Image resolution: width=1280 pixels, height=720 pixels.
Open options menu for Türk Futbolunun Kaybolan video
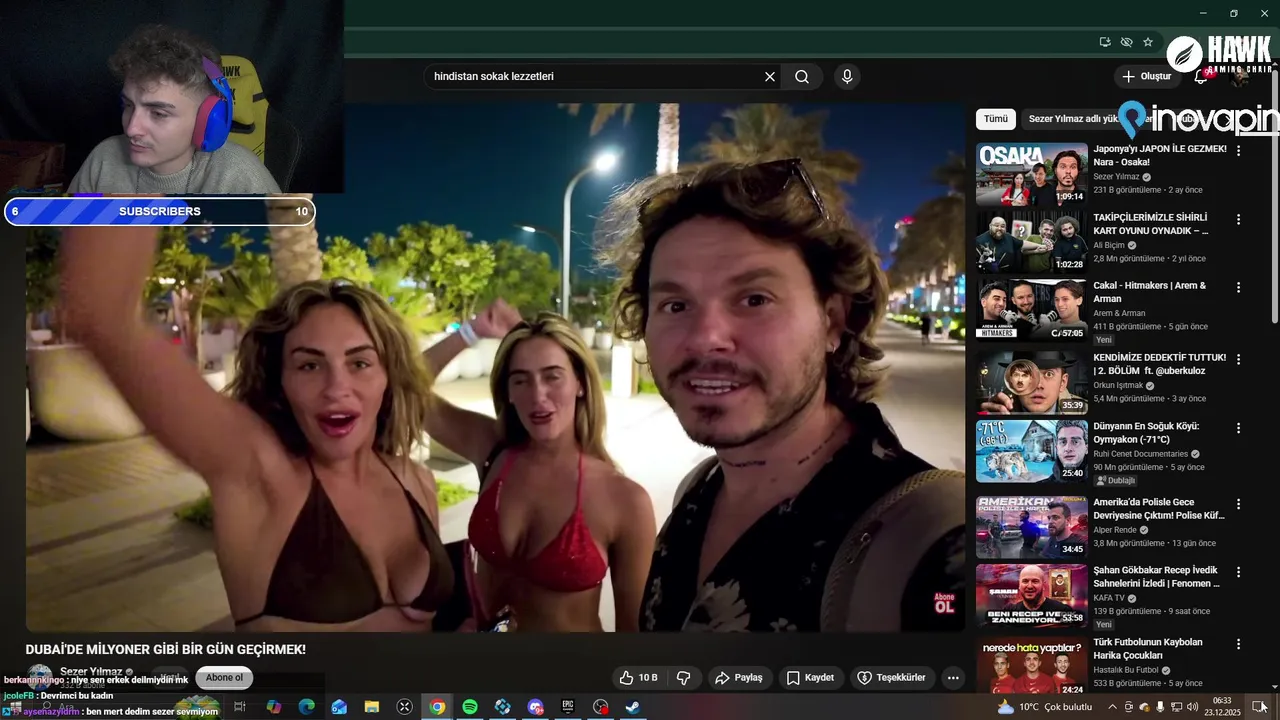point(1238,644)
